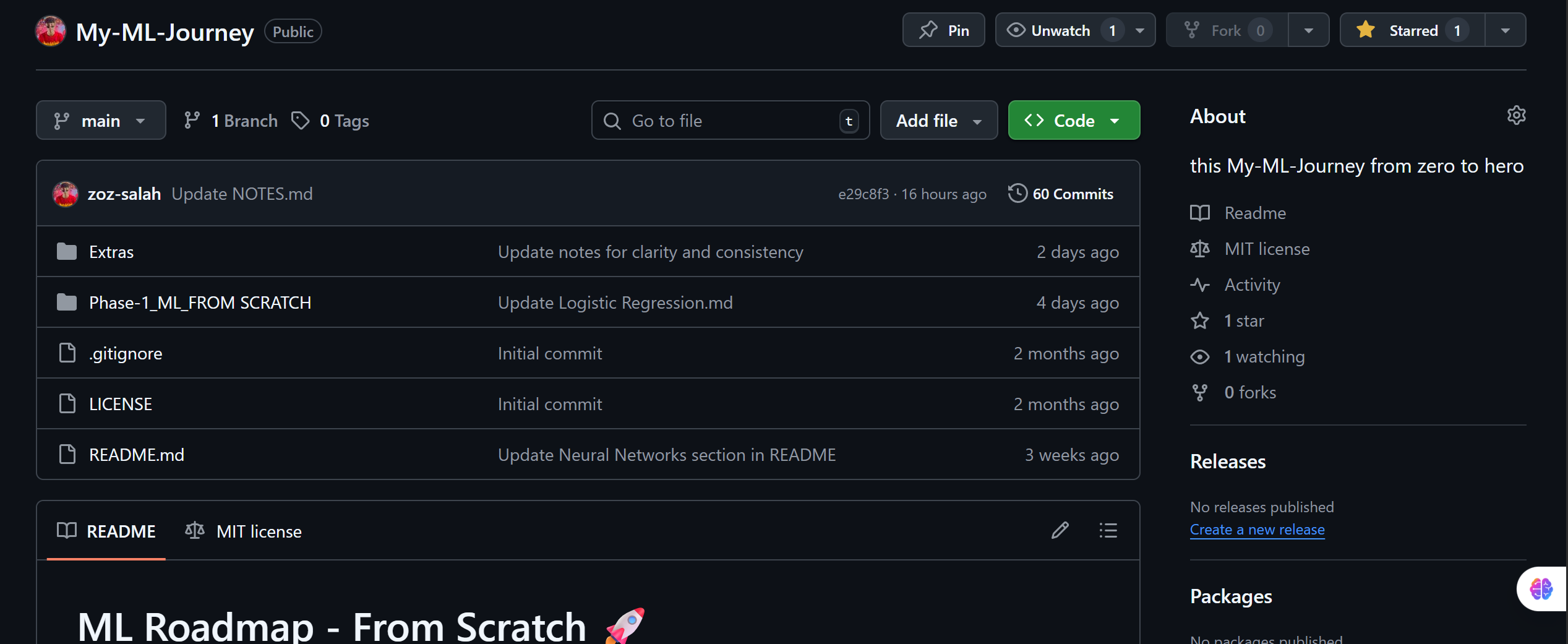The image size is (1568, 644).
Task: Open the Create a new release link
Action: pos(1257,530)
